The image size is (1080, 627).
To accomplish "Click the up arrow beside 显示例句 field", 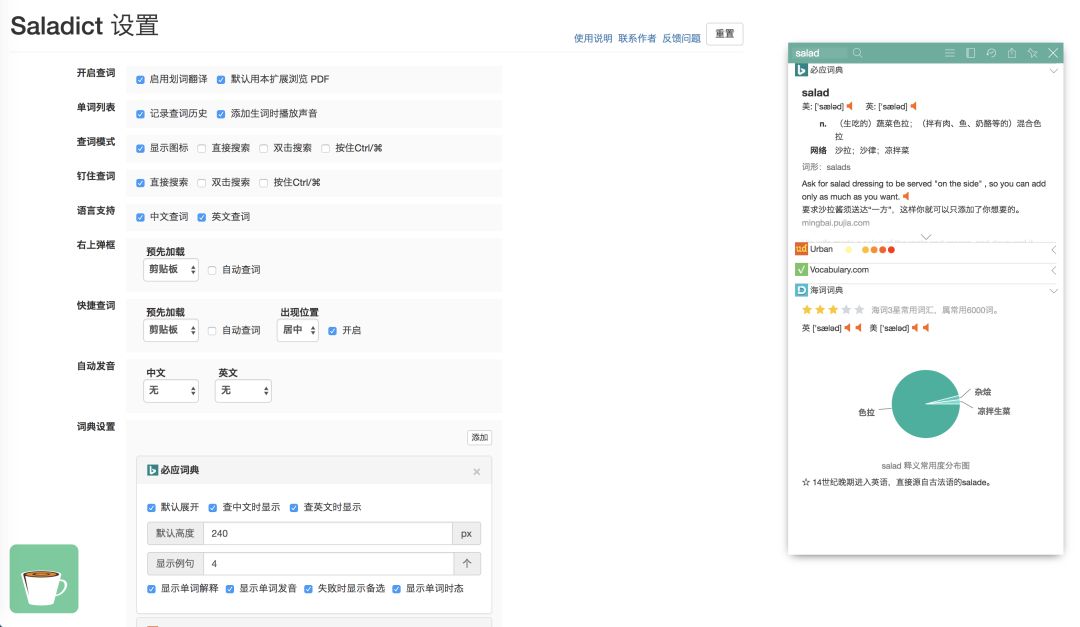I will (x=467, y=564).
